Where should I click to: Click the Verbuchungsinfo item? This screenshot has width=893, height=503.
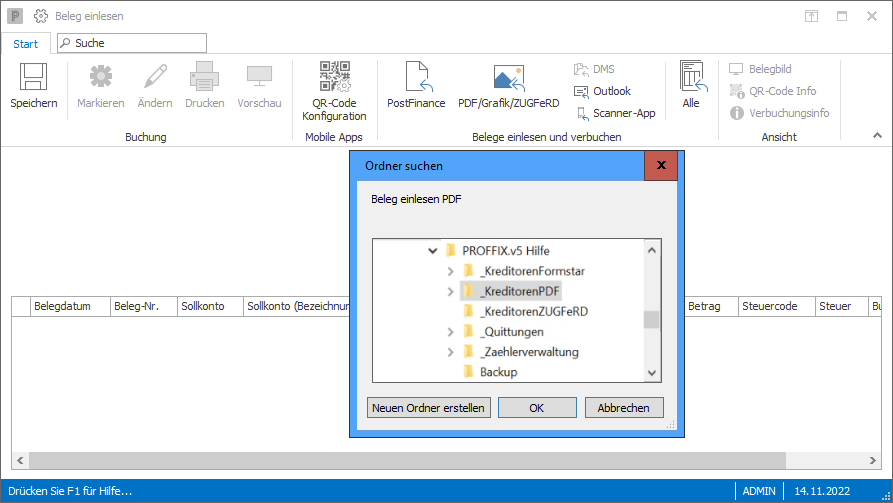pos(779,113)
